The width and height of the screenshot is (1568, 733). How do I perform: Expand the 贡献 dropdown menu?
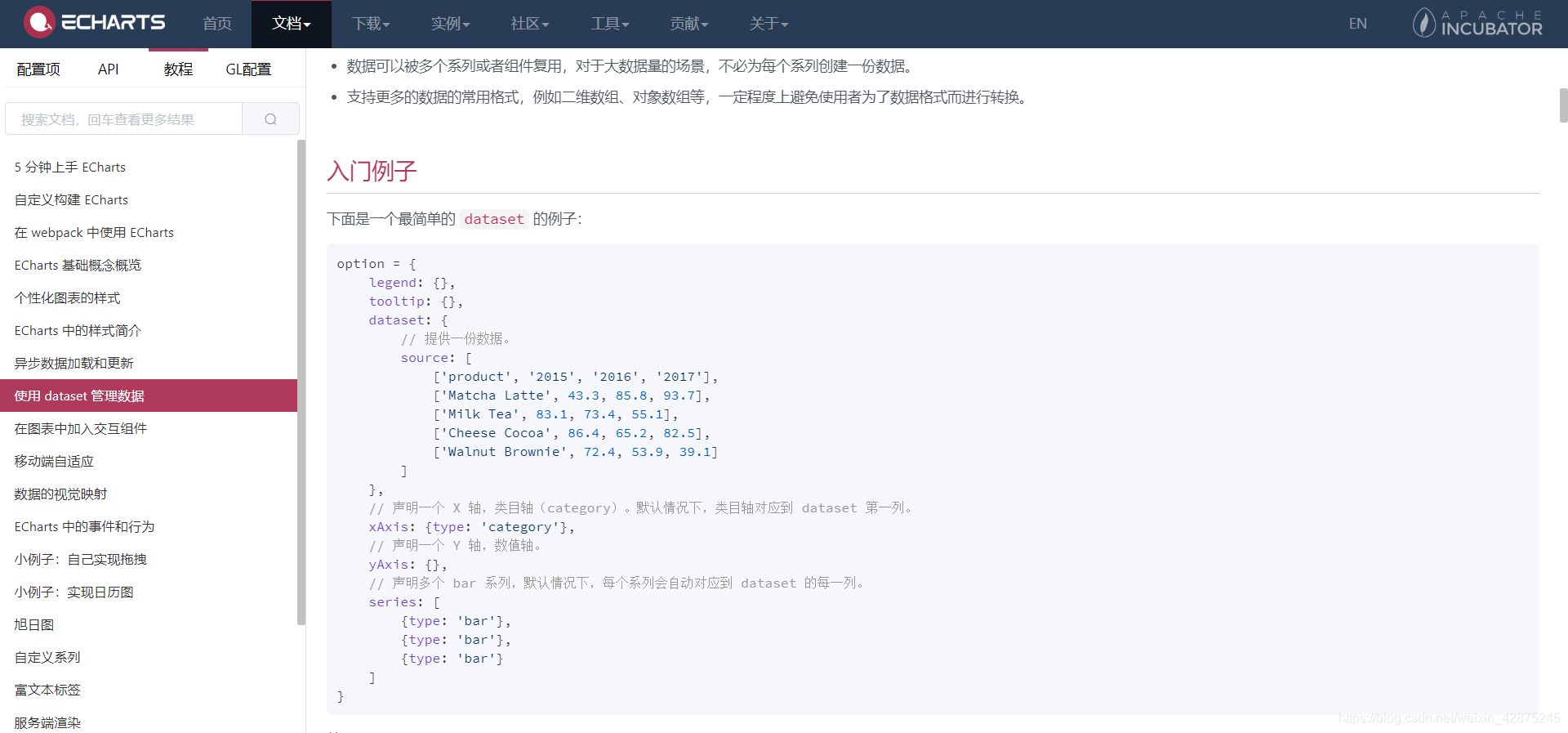pyautogui.click(x=689, y=24)
